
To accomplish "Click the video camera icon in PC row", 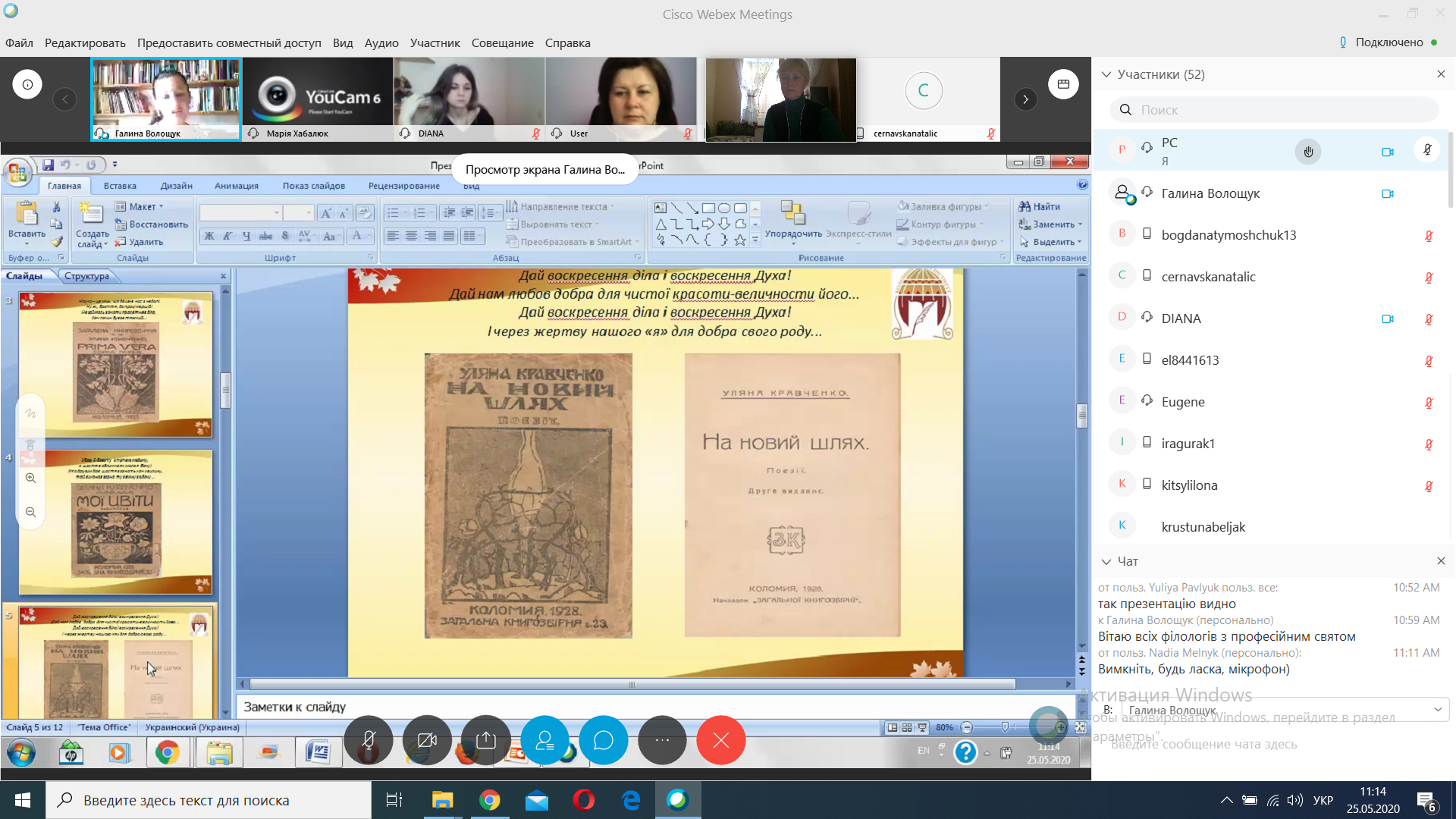I will point(1388,152).
